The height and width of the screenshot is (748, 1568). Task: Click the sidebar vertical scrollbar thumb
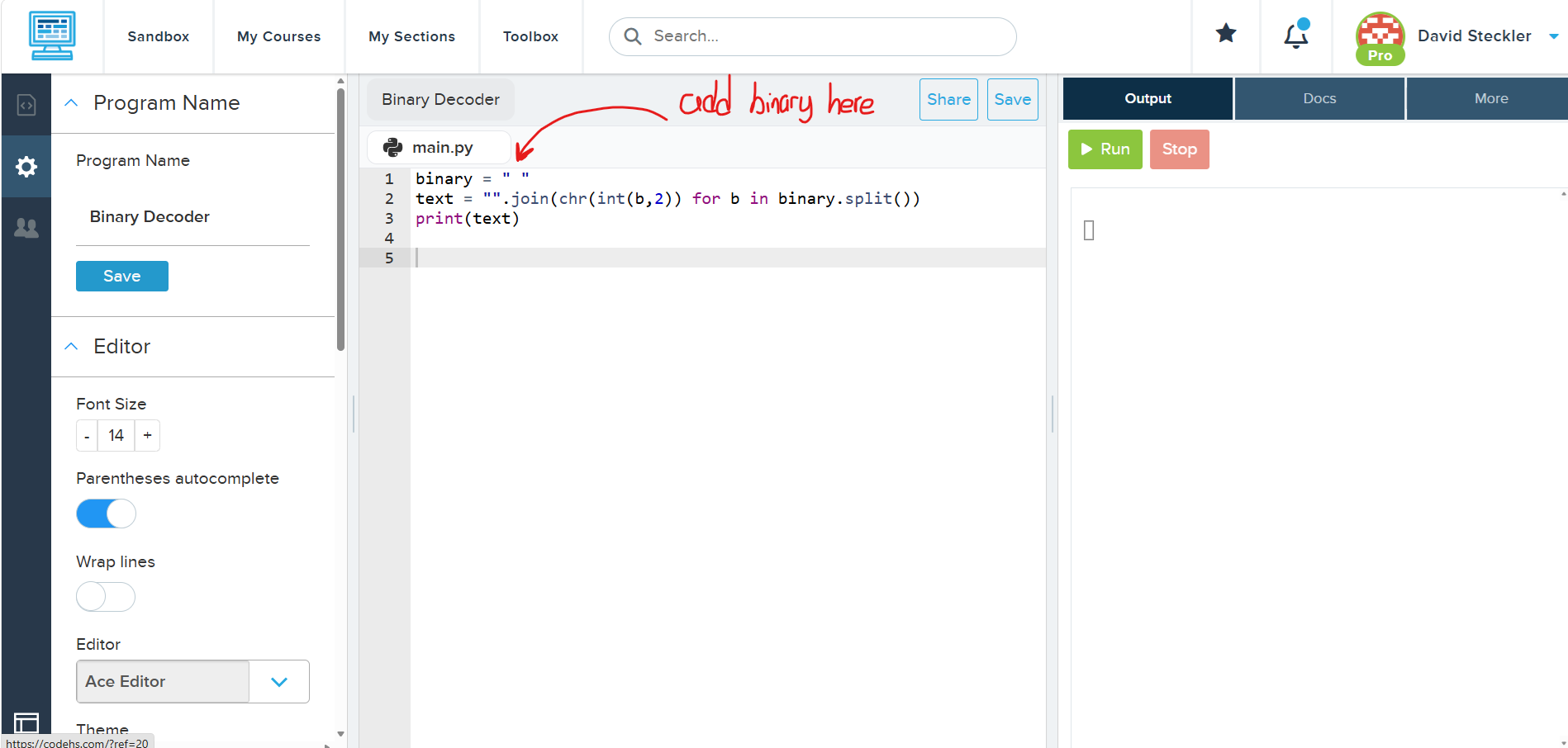(340, 219)
